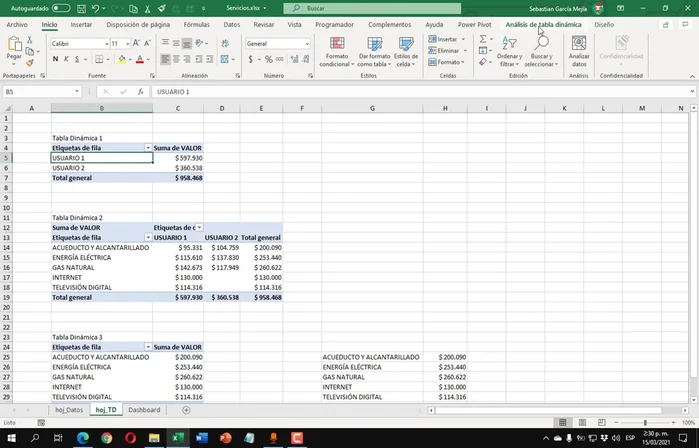Switch to the Fórmulas ribbon tab
Viewport: 699px width, 448px height.
197,25
